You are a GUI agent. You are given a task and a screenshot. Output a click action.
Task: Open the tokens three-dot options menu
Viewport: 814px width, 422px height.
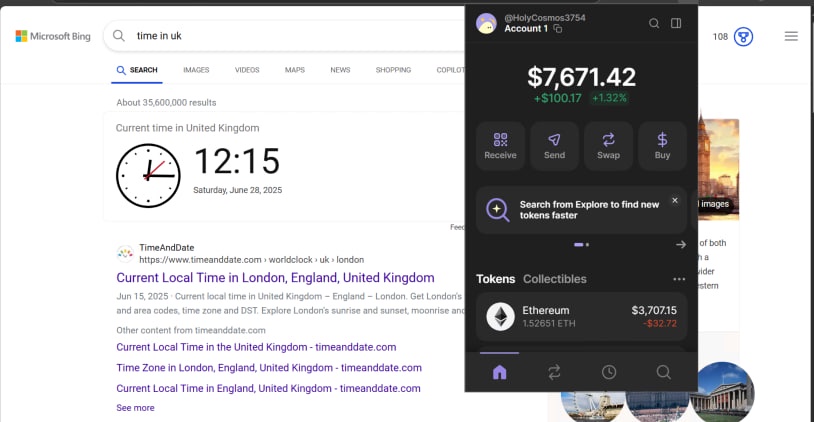[679, 279]
